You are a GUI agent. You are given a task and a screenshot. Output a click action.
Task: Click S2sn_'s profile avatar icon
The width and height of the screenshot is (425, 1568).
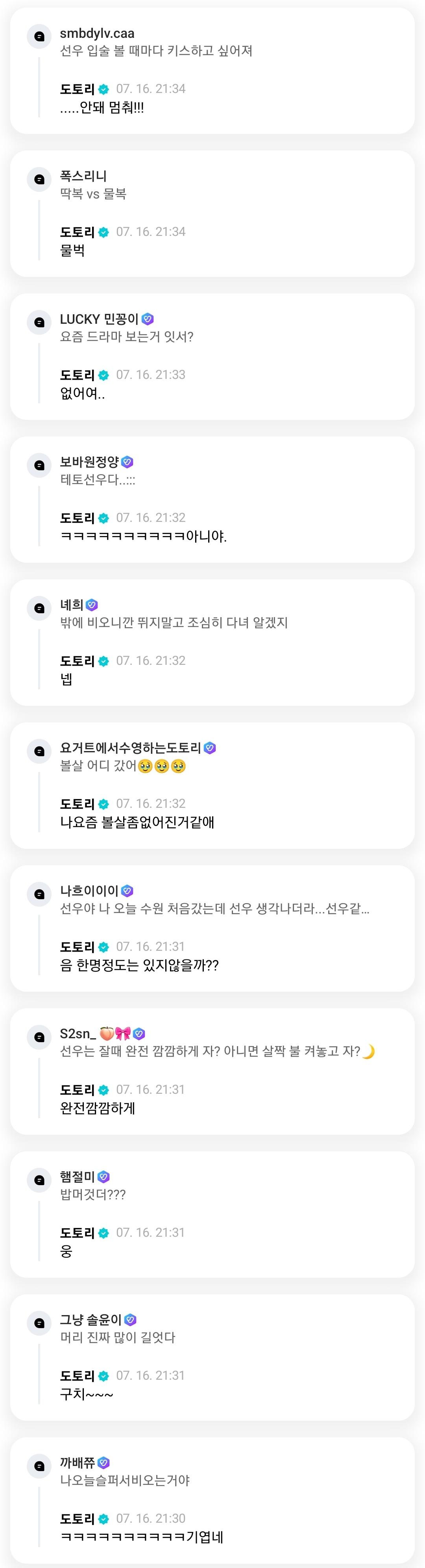[39, 1037]
